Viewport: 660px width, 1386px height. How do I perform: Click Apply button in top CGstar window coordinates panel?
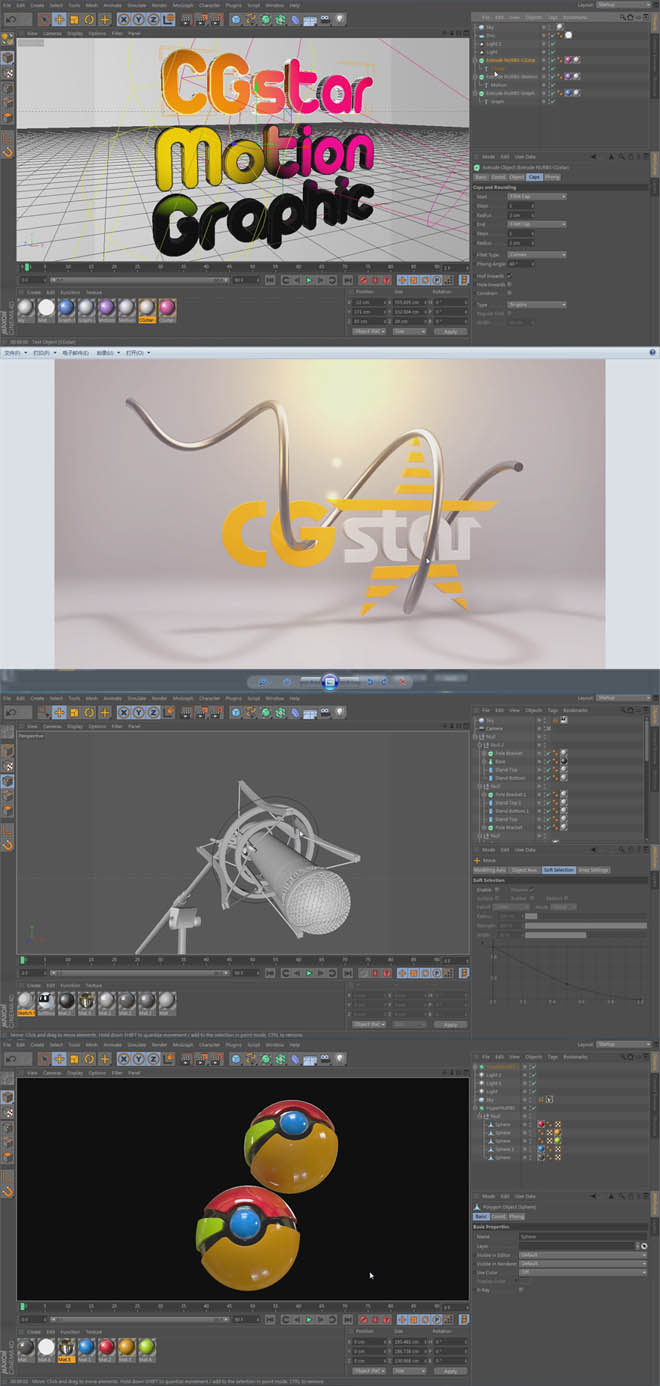pos(450,331)
